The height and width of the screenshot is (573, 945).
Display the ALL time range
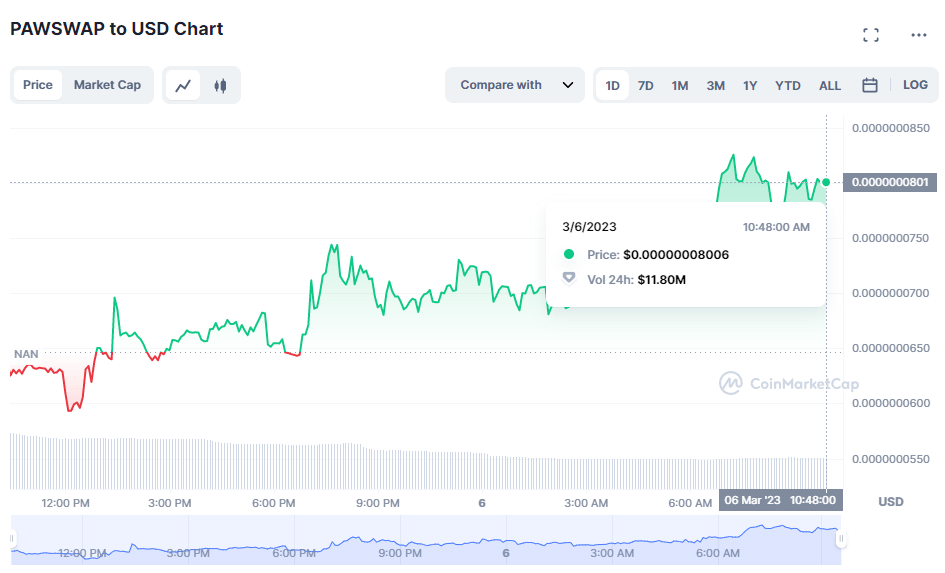tap(830, 86)
